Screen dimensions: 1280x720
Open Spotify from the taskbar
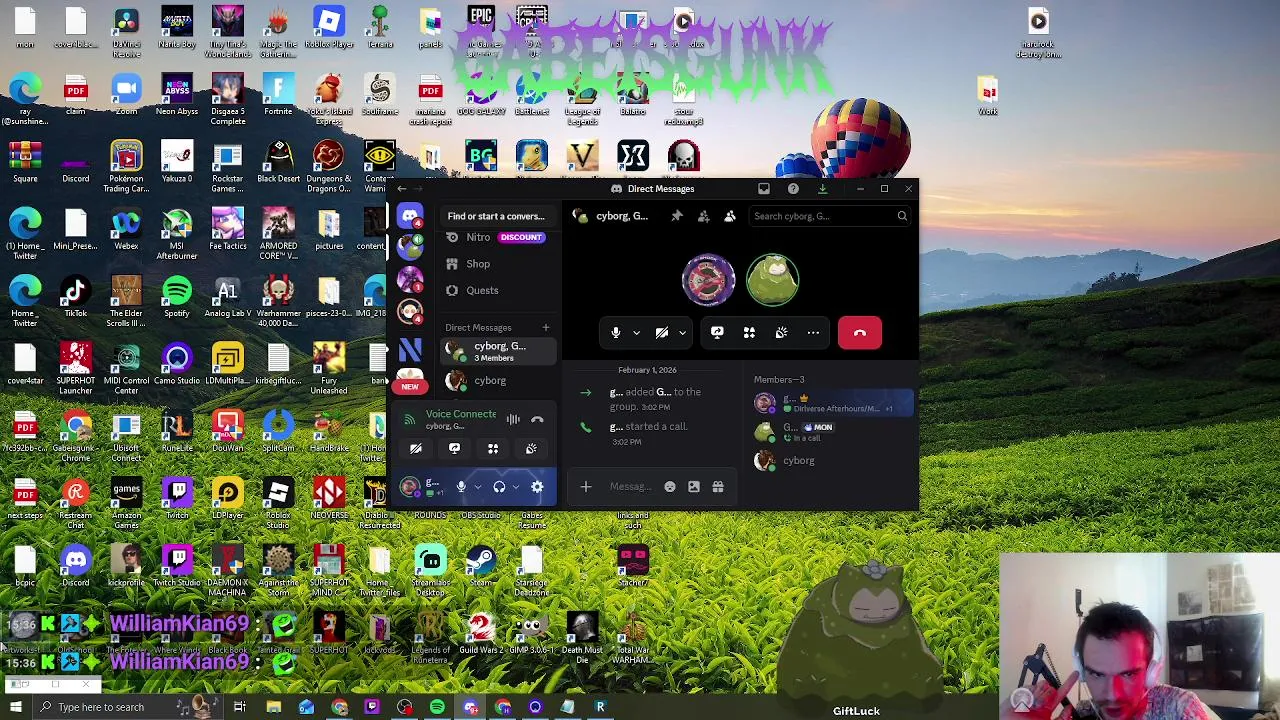(x=437, y=707)
